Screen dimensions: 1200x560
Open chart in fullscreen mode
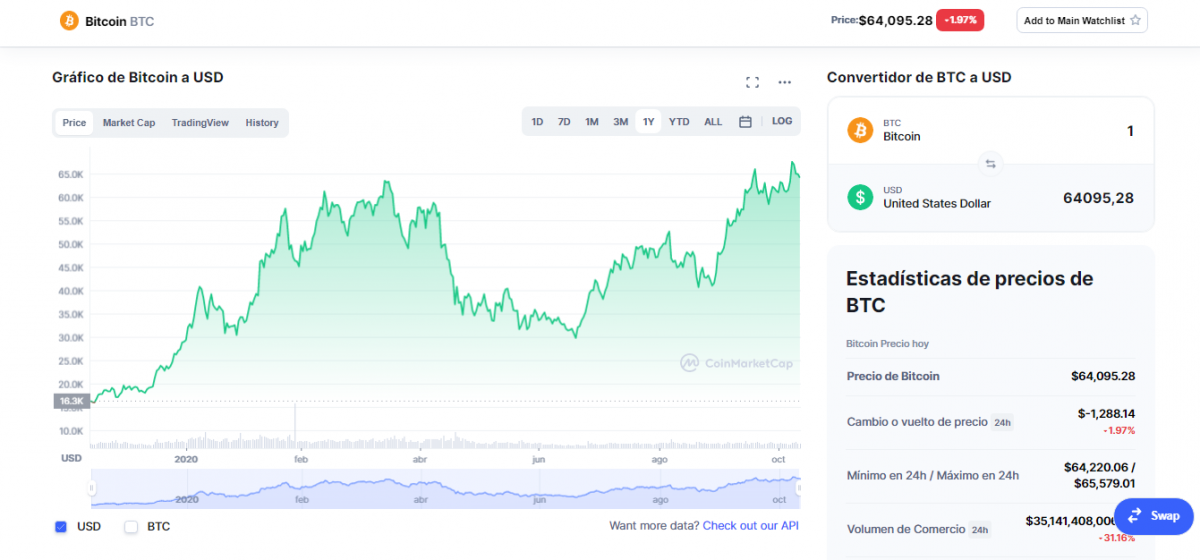coord(753,82)
